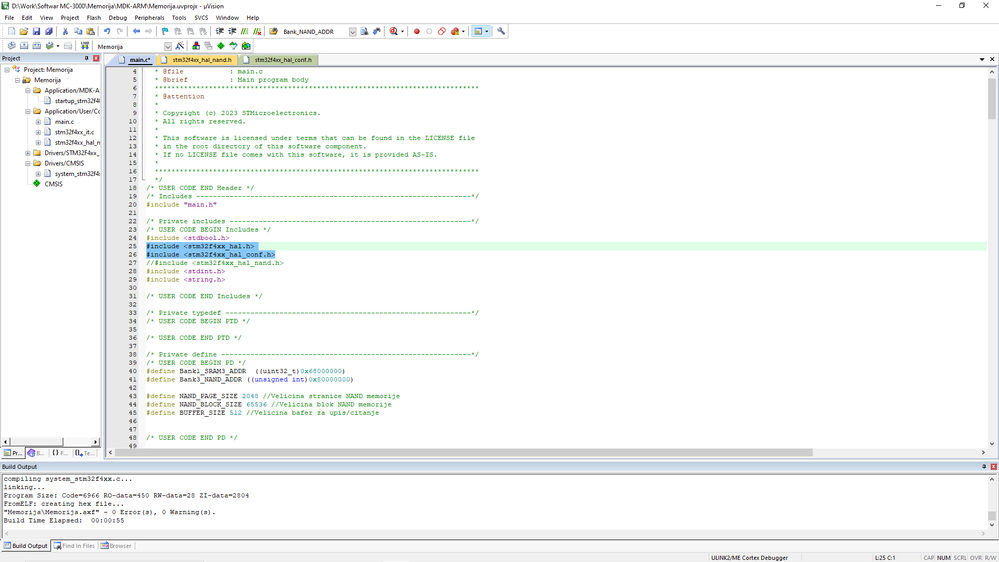Image resolution: width=999 pixels, height=562 pixels.
Task: Open the Flash menu
Action: (x=94, y=18)
